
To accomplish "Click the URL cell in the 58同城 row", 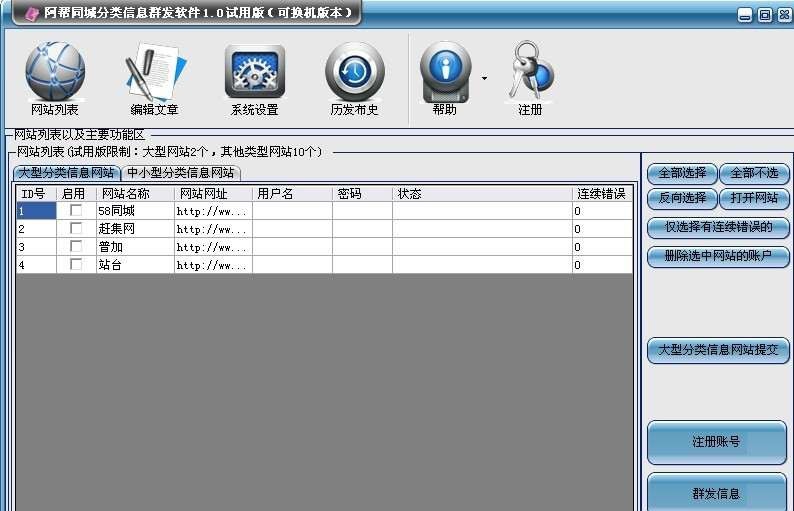I will pyautogui.click(x=213, y=211).
